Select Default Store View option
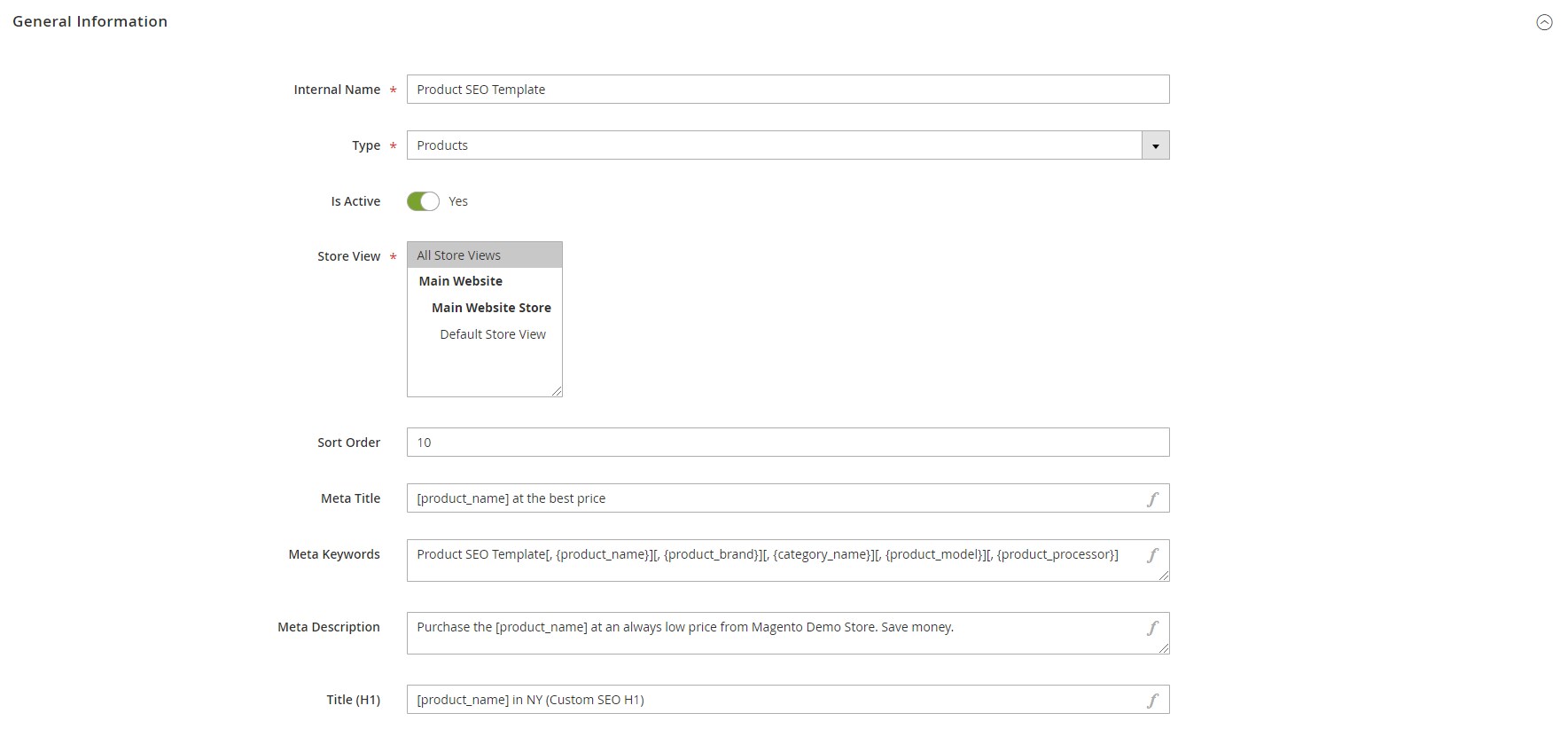This screenshot has height=729, width=1568. (492, 334)
